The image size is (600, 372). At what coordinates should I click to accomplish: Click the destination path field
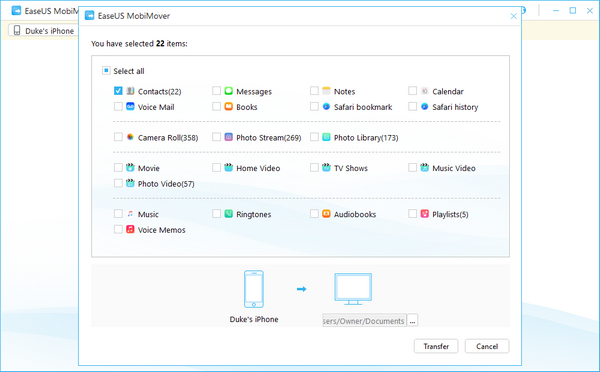pyautogui.click(x=364, y=321)
